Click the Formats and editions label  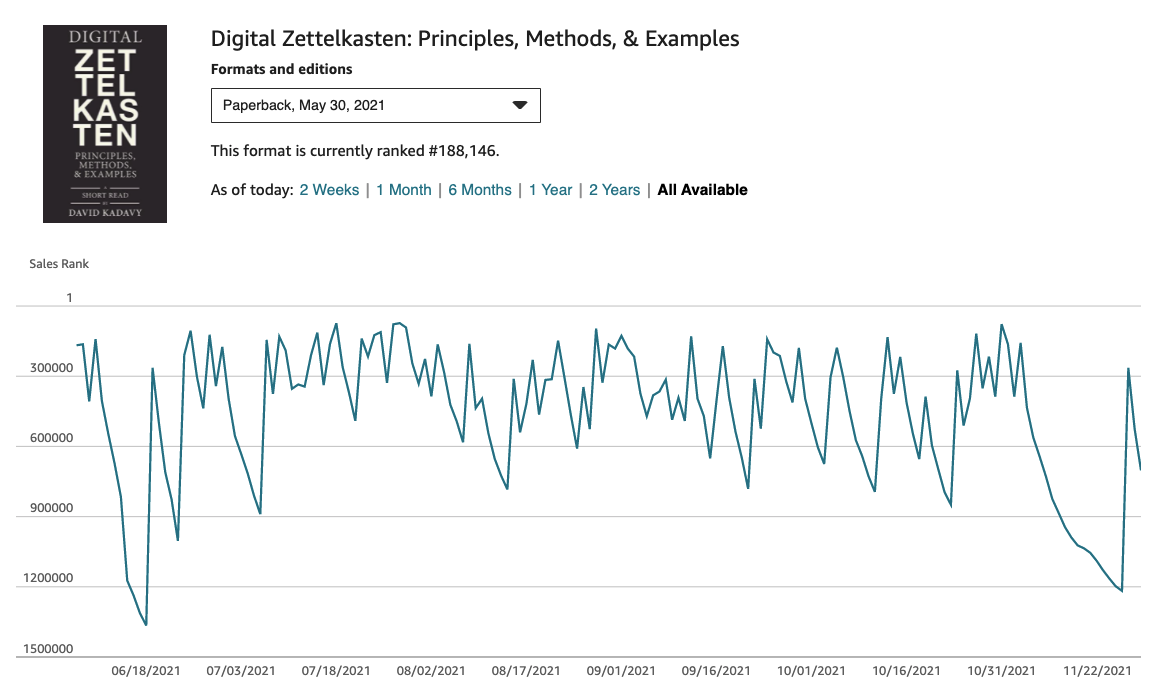pos(281,70)
